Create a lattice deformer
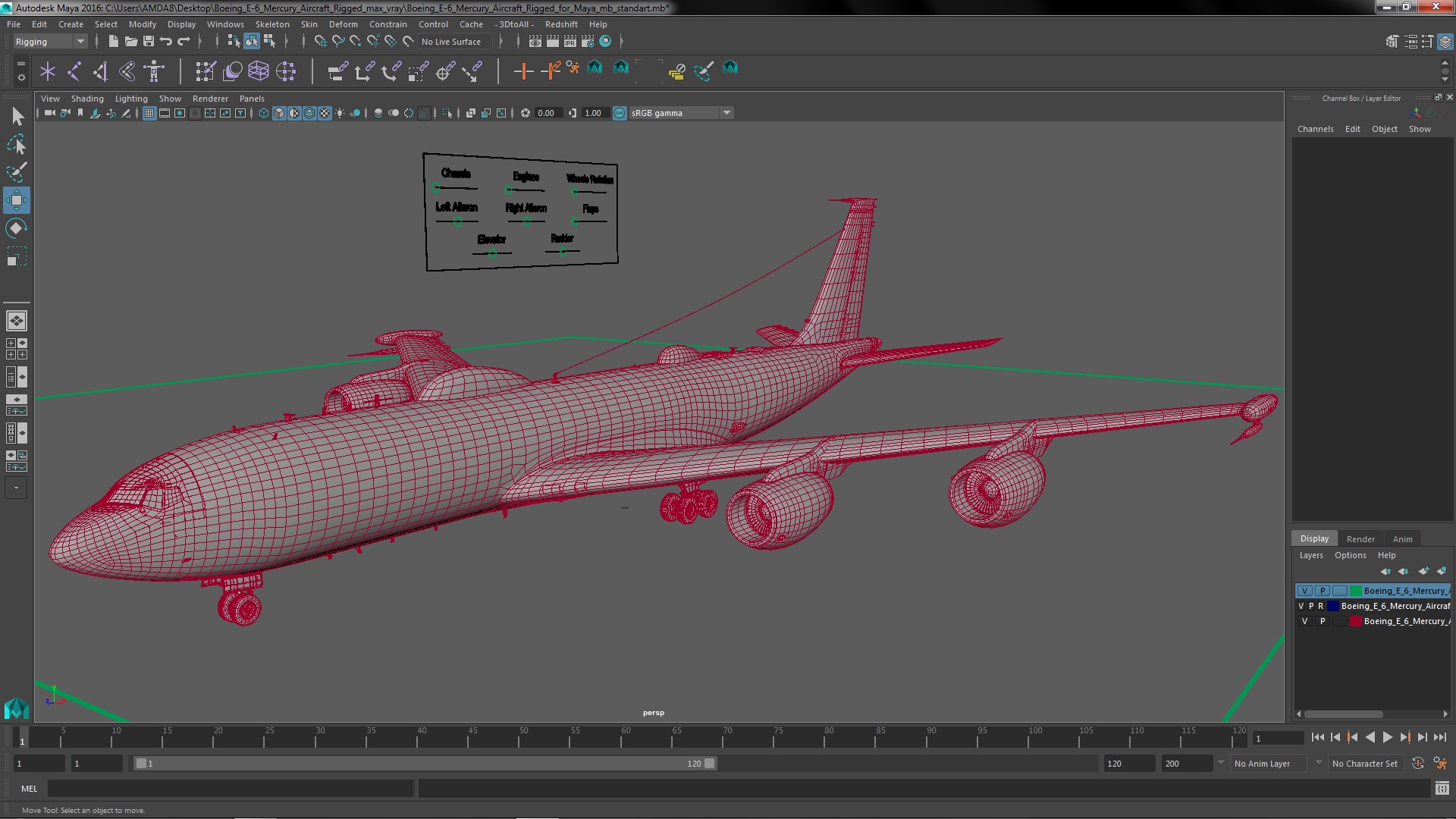 coord(259,71)
